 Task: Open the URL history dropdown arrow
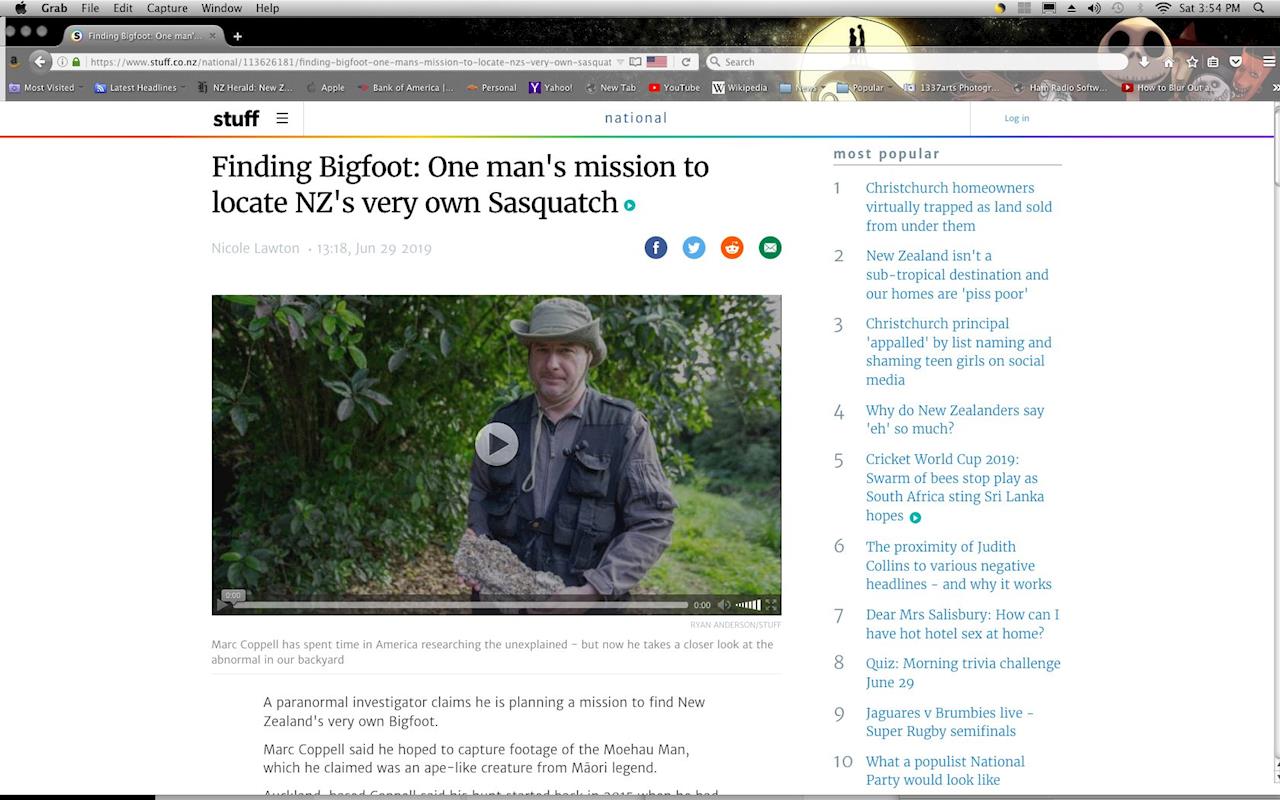[x=620, y=62]
